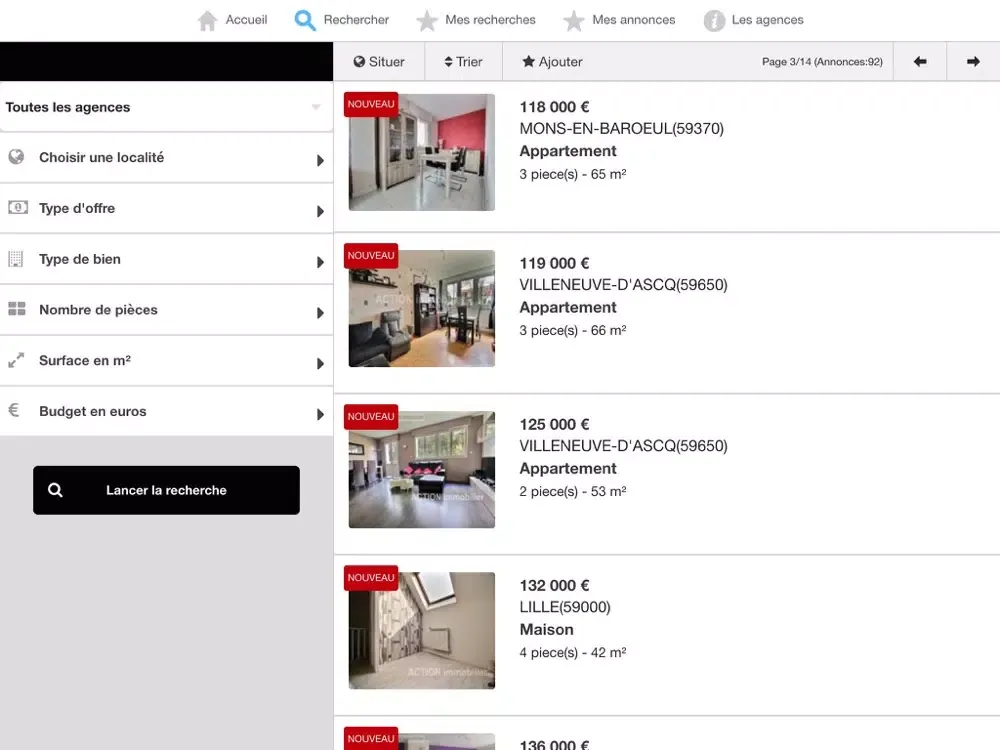Open the Mes annonces star icon
Viewport: 1000px width, 750px height.
(573, 20)
